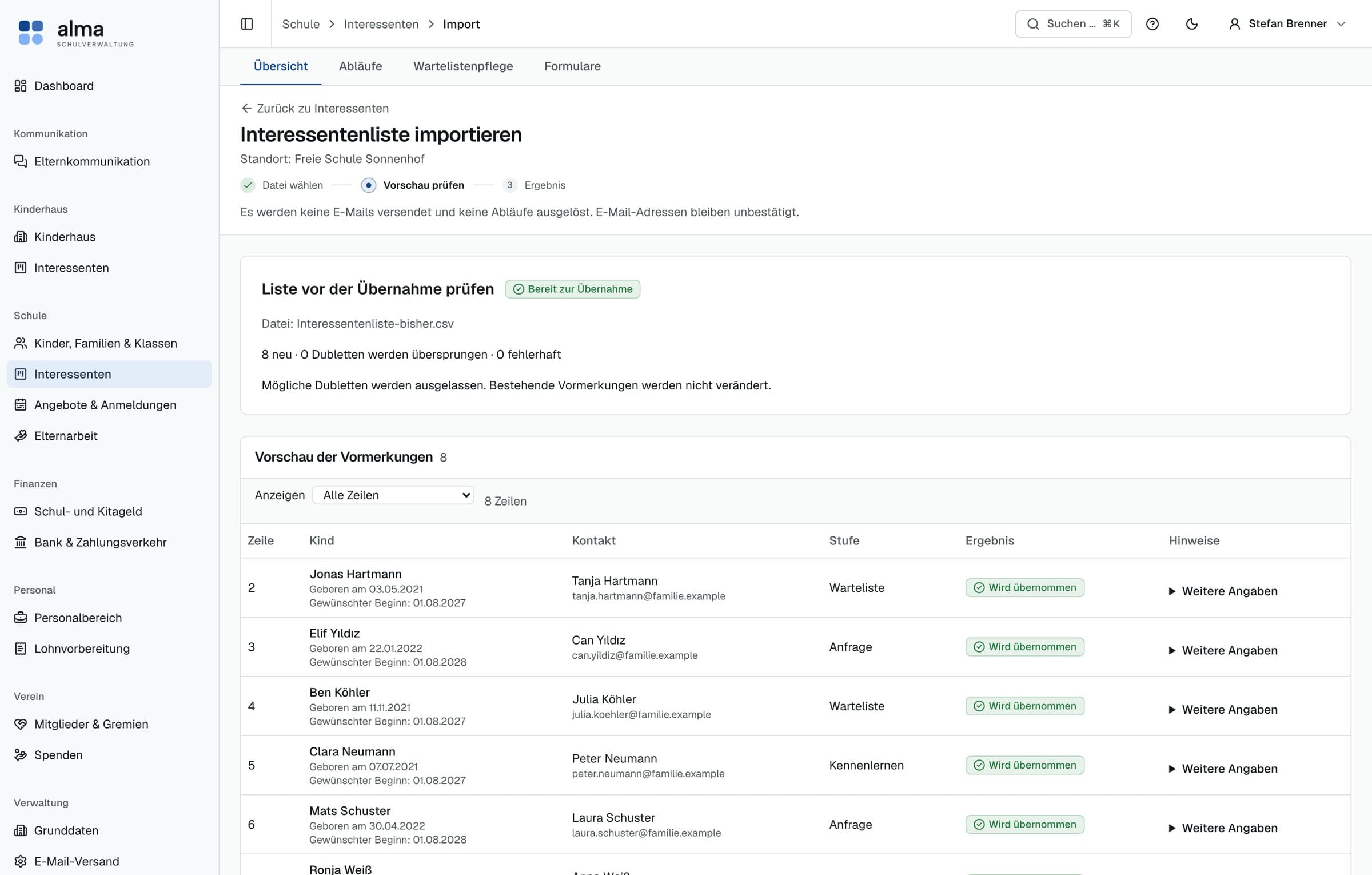
Task: Open the help question-mark icon
Action: click(1152, 24)
